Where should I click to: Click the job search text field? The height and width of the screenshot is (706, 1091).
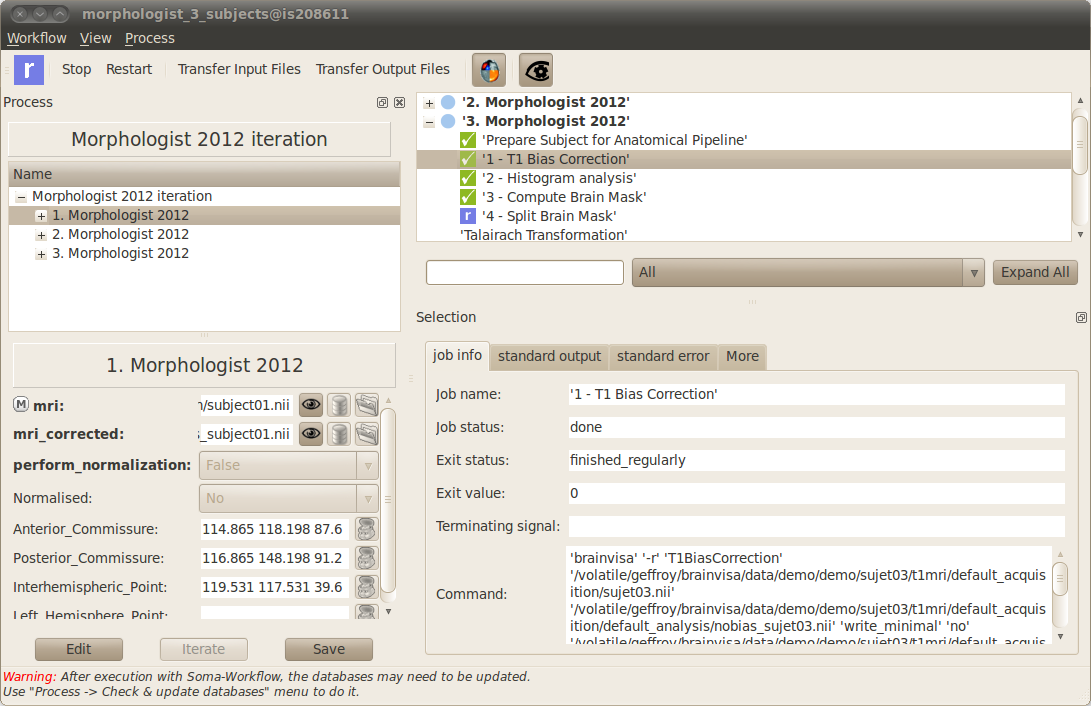click(x=524, y=272)
